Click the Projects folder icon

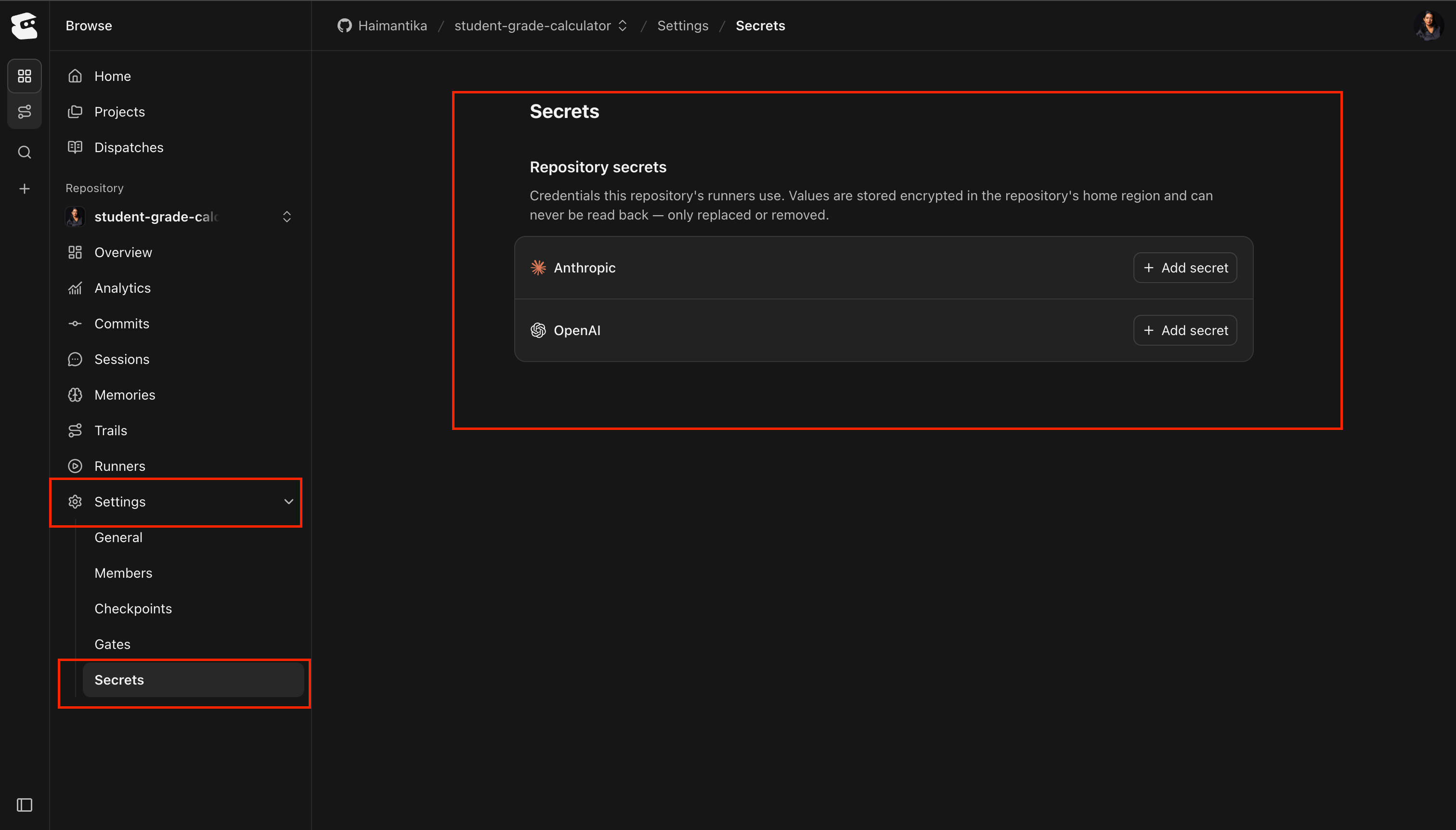[75, 112]
